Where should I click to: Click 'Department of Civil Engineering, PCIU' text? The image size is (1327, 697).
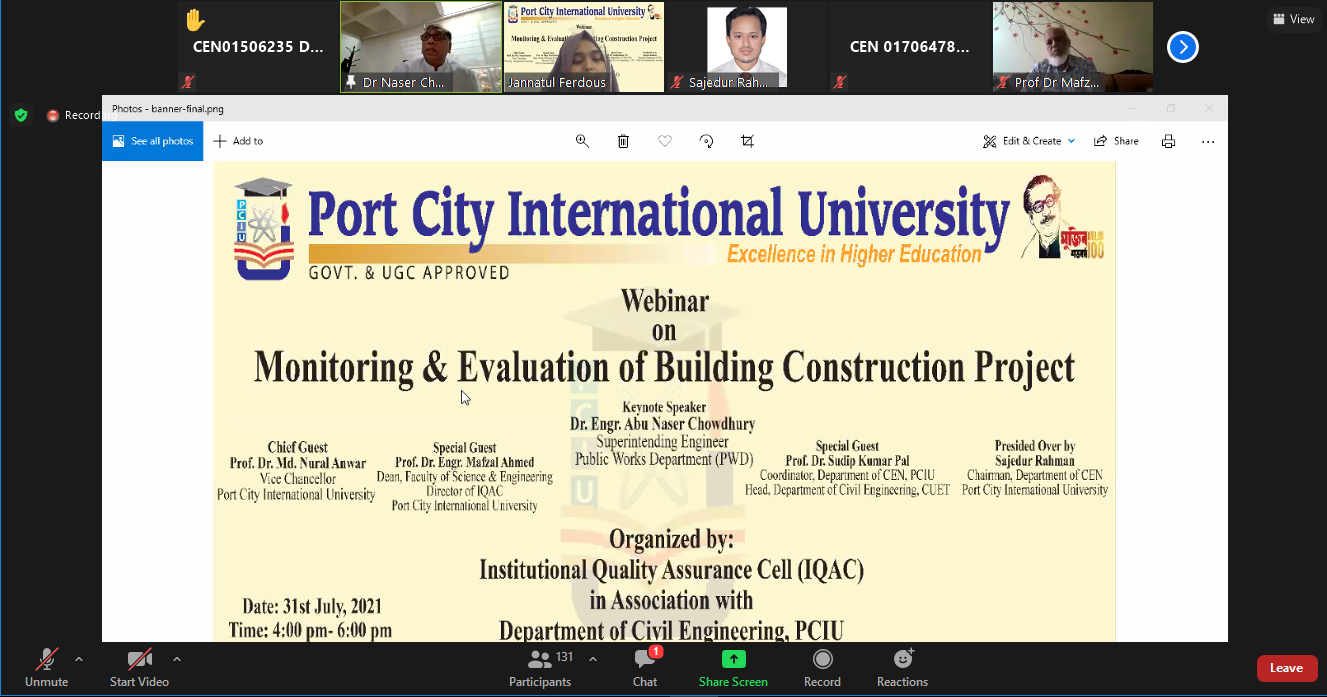click(x=671, y=630)
